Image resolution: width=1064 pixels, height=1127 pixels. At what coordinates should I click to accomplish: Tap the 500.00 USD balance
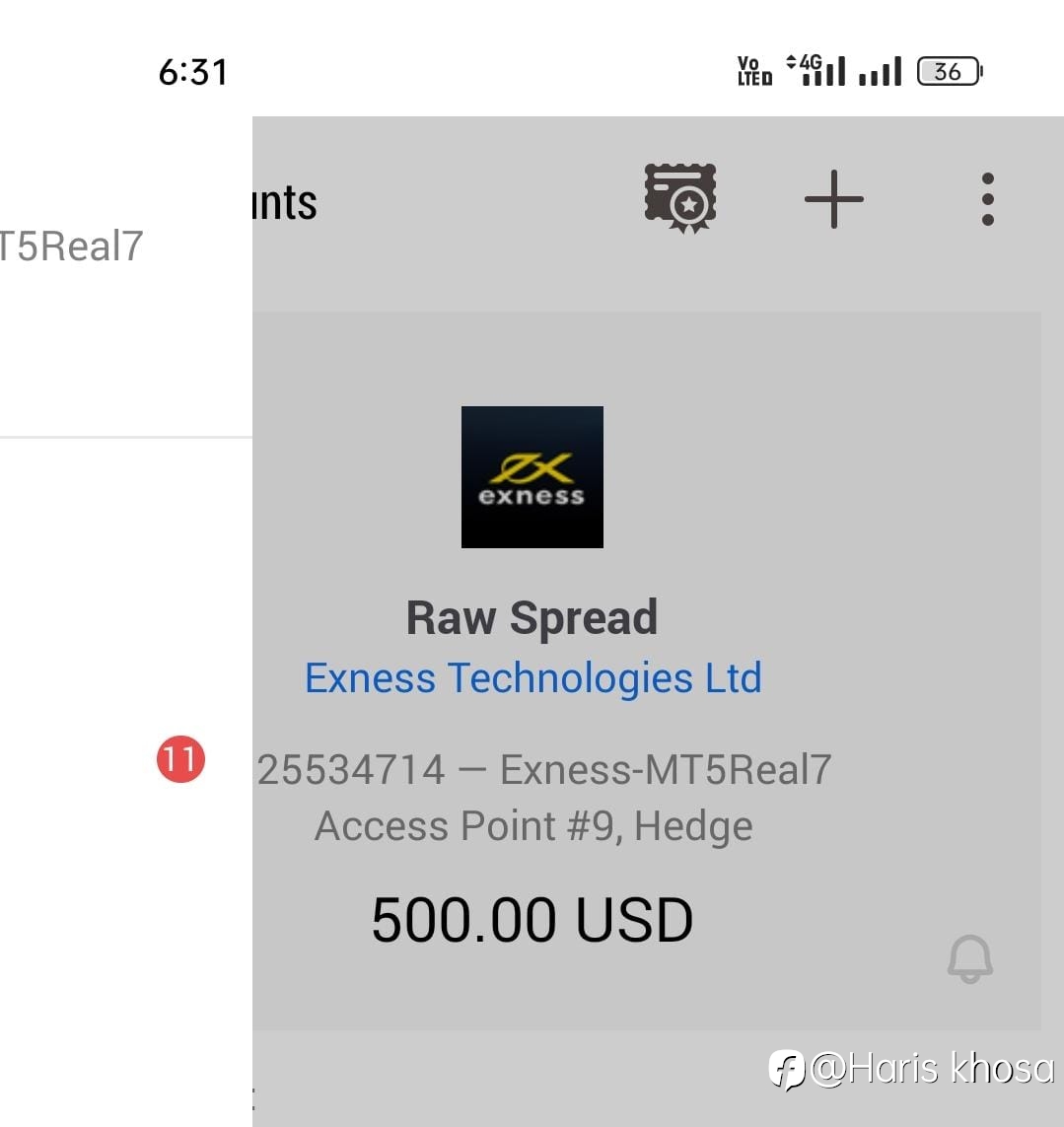[532, 920]
